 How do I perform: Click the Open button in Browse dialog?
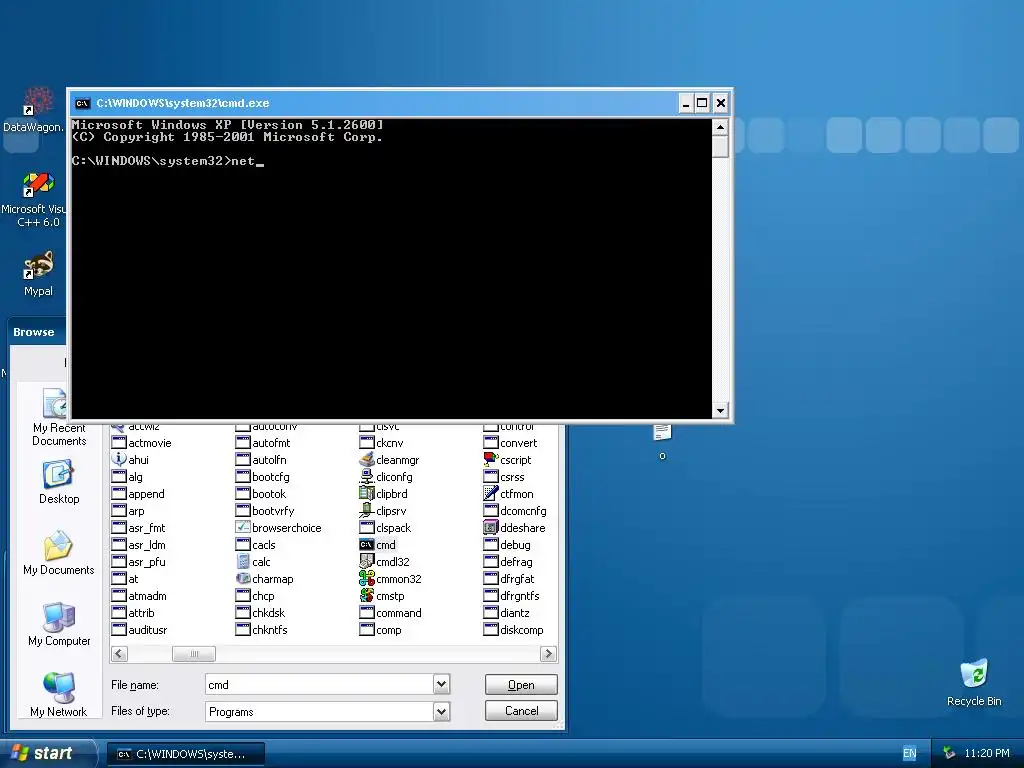tap(521, 684)
